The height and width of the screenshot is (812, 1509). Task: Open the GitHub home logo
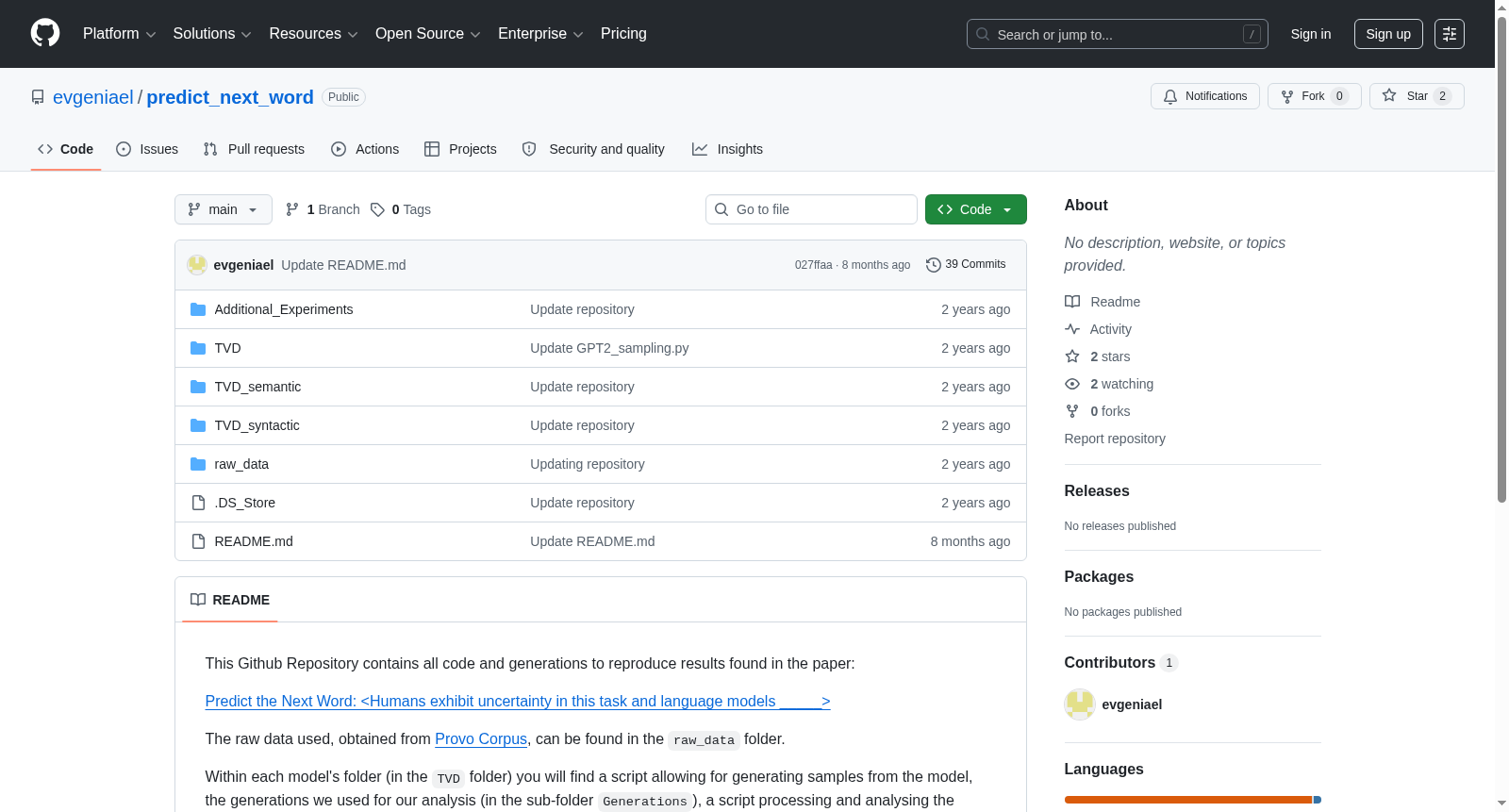tap(45, 33)
